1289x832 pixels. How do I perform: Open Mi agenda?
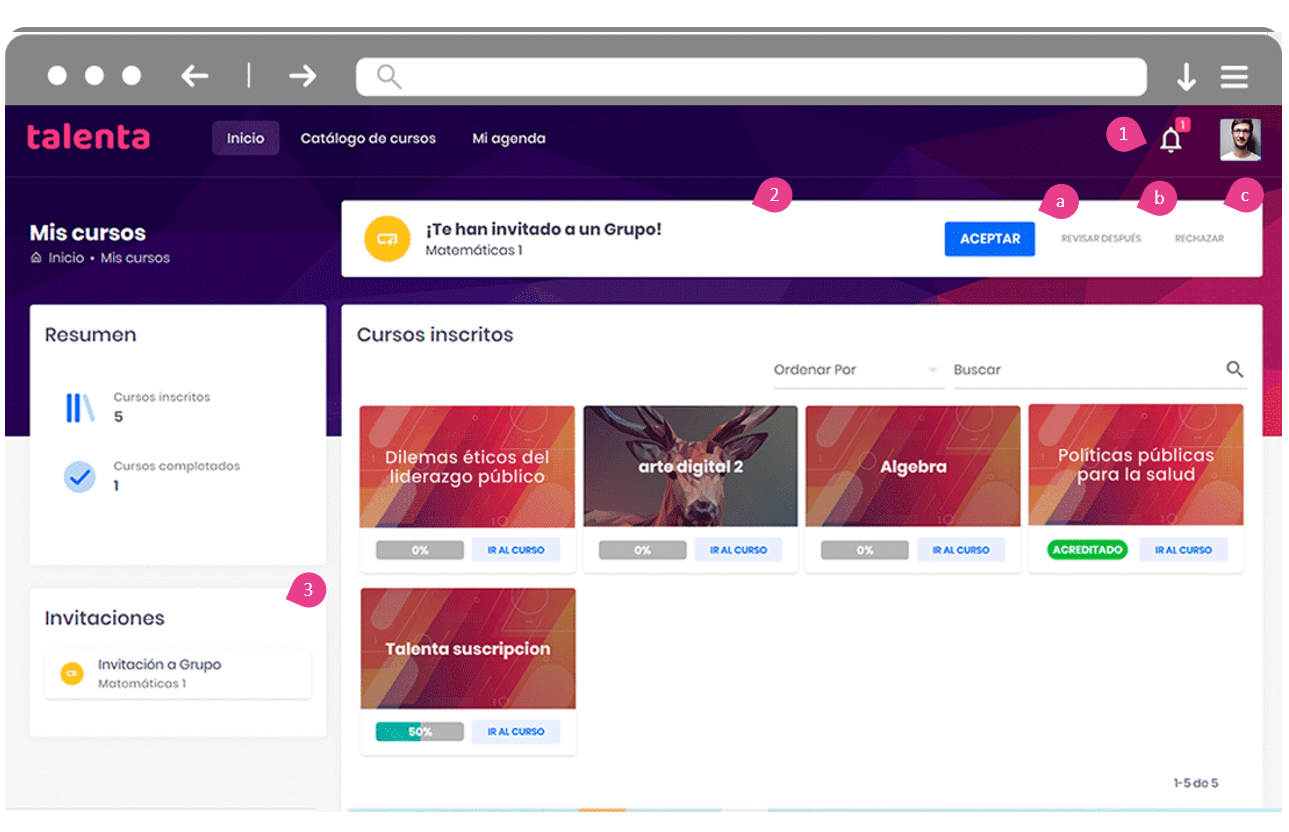coord(509,139)
